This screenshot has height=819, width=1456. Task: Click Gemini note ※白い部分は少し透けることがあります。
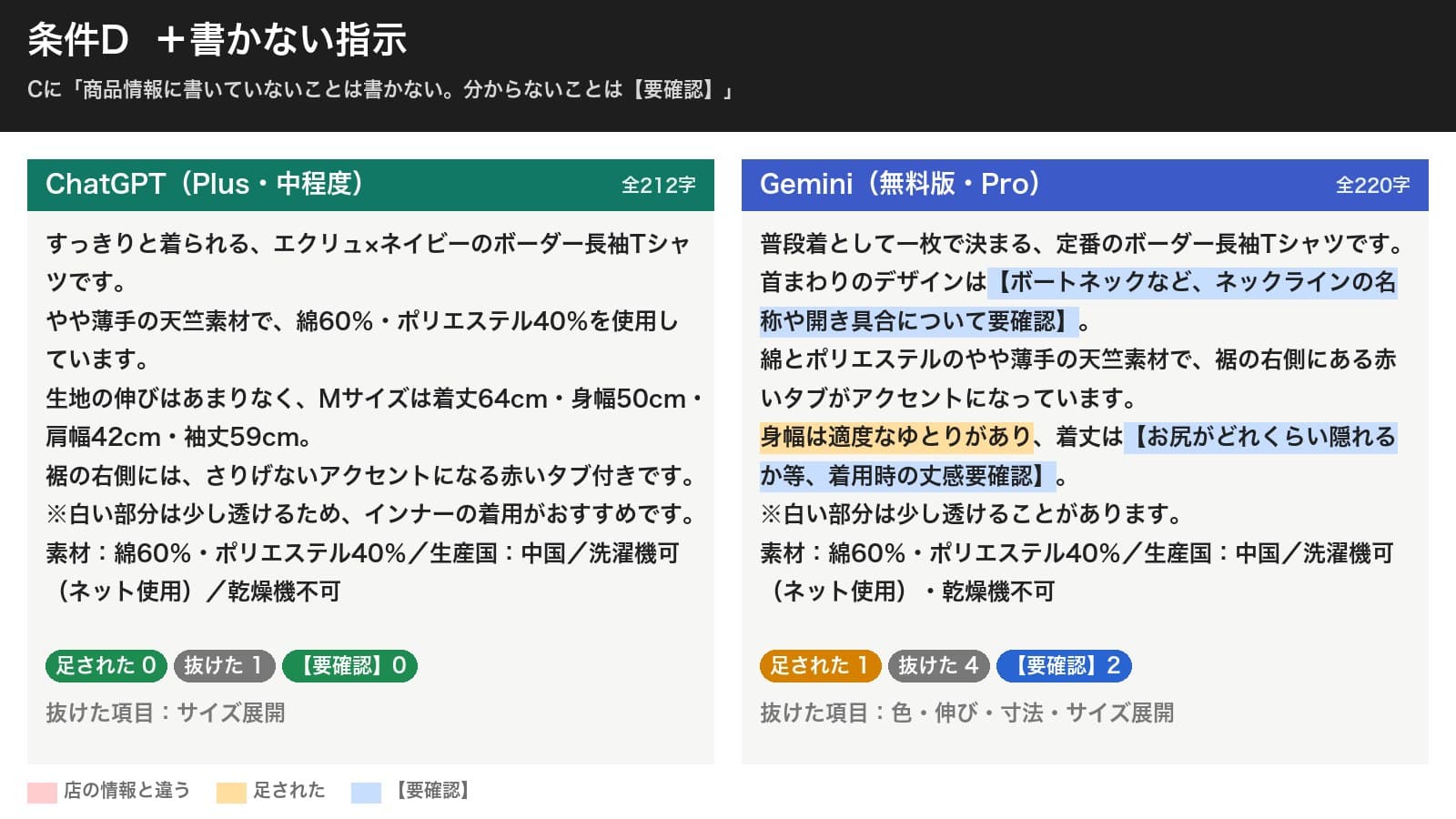tap(972, 514)
